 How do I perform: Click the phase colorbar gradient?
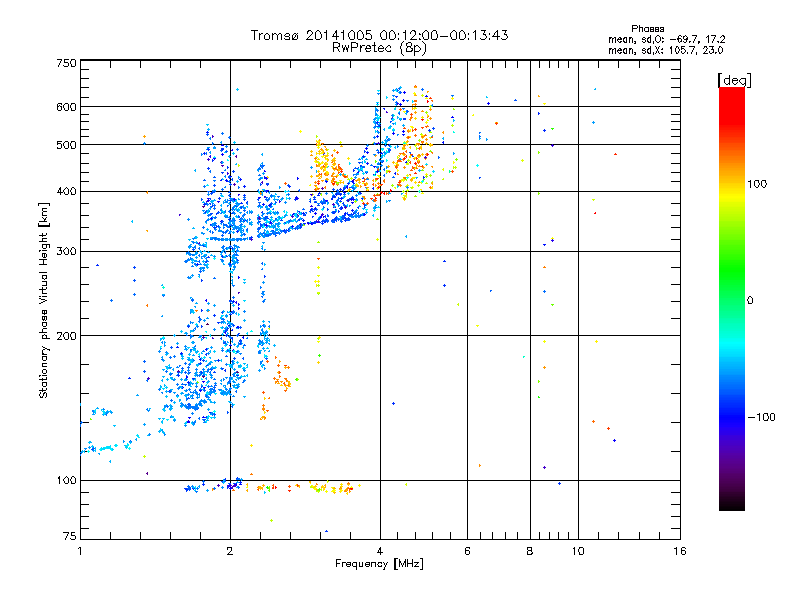click(732, 298)
